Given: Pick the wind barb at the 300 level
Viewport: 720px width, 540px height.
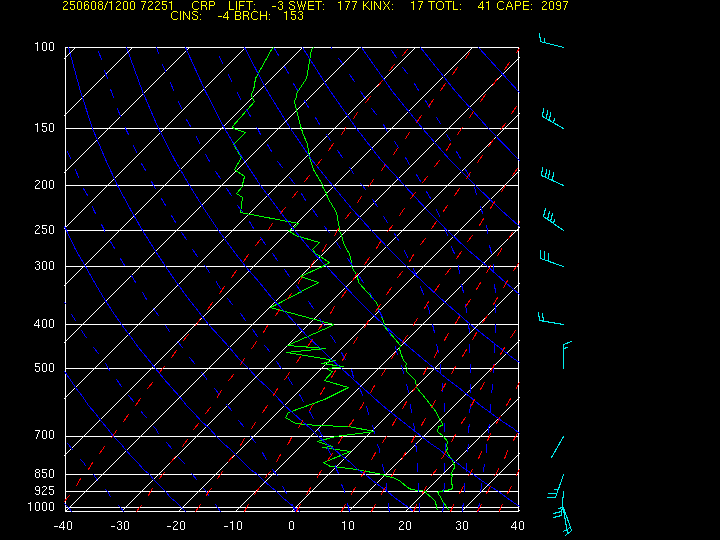Looking at the screenshot, I should pyautogui.click(x=551, y=259).
